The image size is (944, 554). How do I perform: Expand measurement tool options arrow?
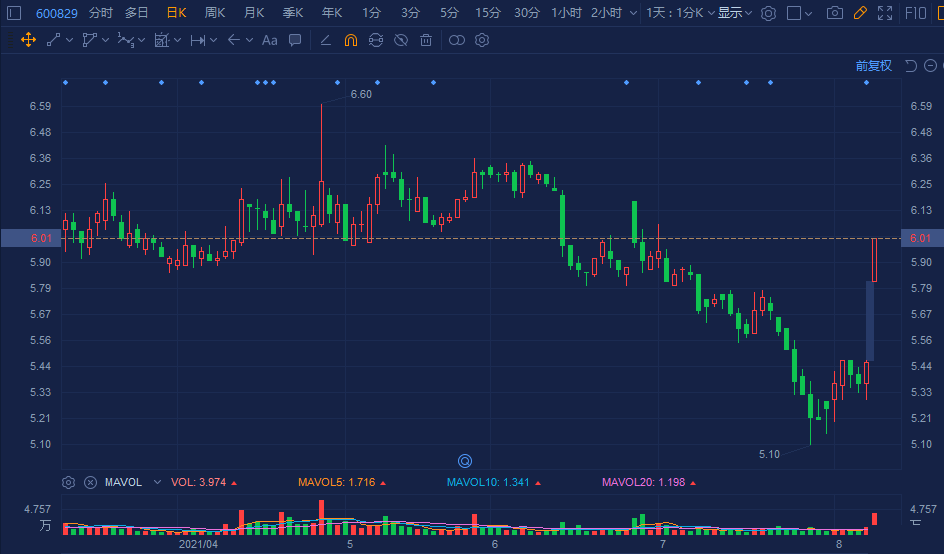(x=177, y=40)
